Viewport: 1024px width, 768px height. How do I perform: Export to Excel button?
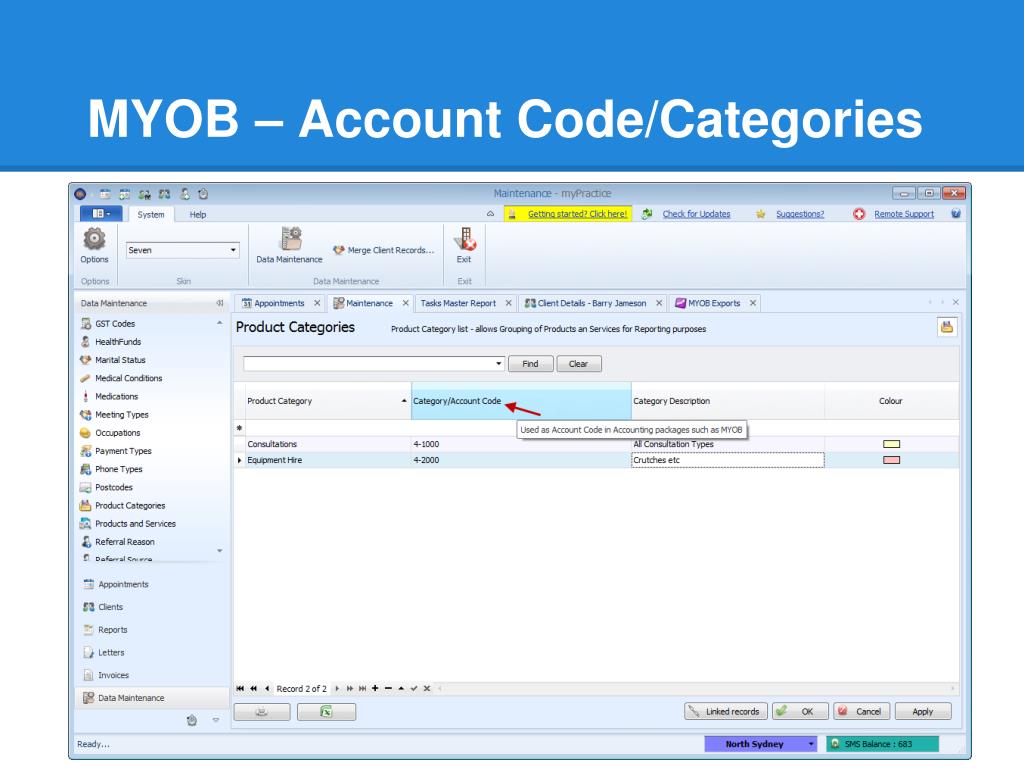coord(327,712)
